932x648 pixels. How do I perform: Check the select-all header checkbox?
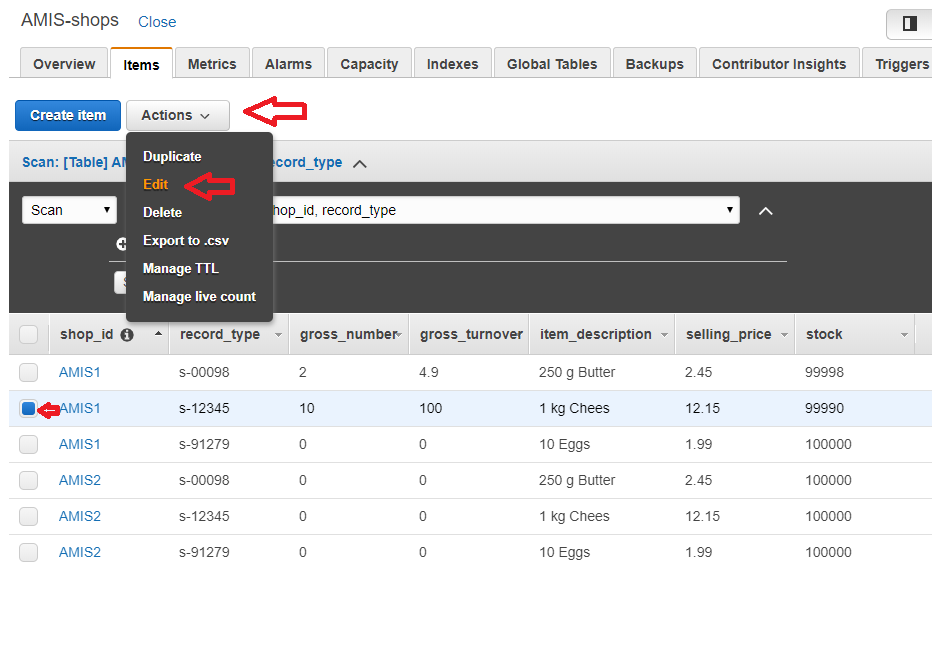[29, 334]
